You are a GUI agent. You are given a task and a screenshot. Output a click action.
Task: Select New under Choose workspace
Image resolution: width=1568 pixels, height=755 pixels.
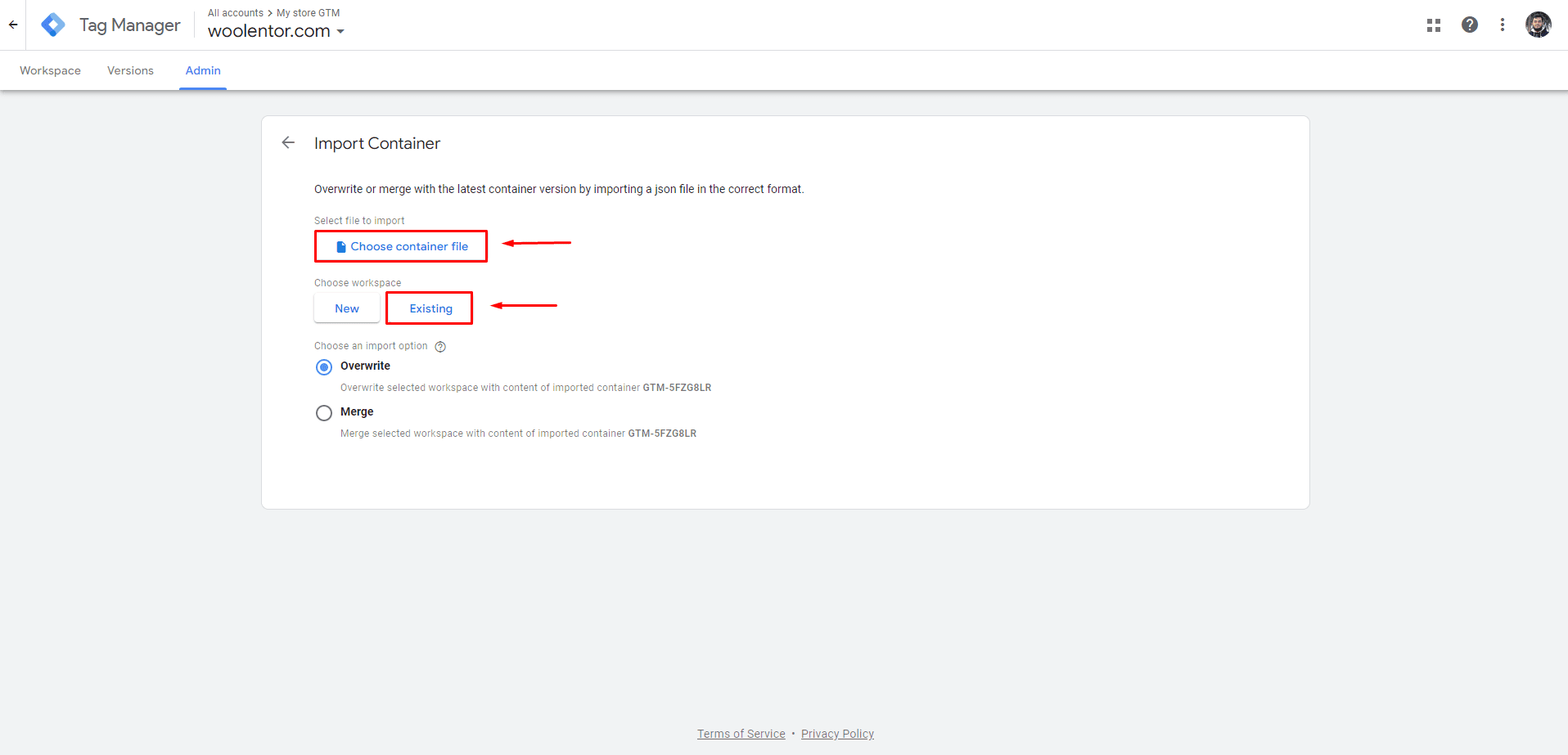tap(346, 308)
